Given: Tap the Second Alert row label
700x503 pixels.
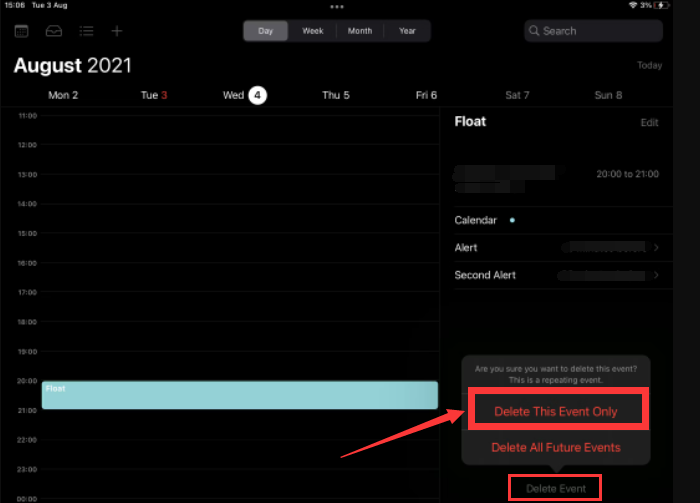Looking at the screenshot, I should click(x=485, y=275).
